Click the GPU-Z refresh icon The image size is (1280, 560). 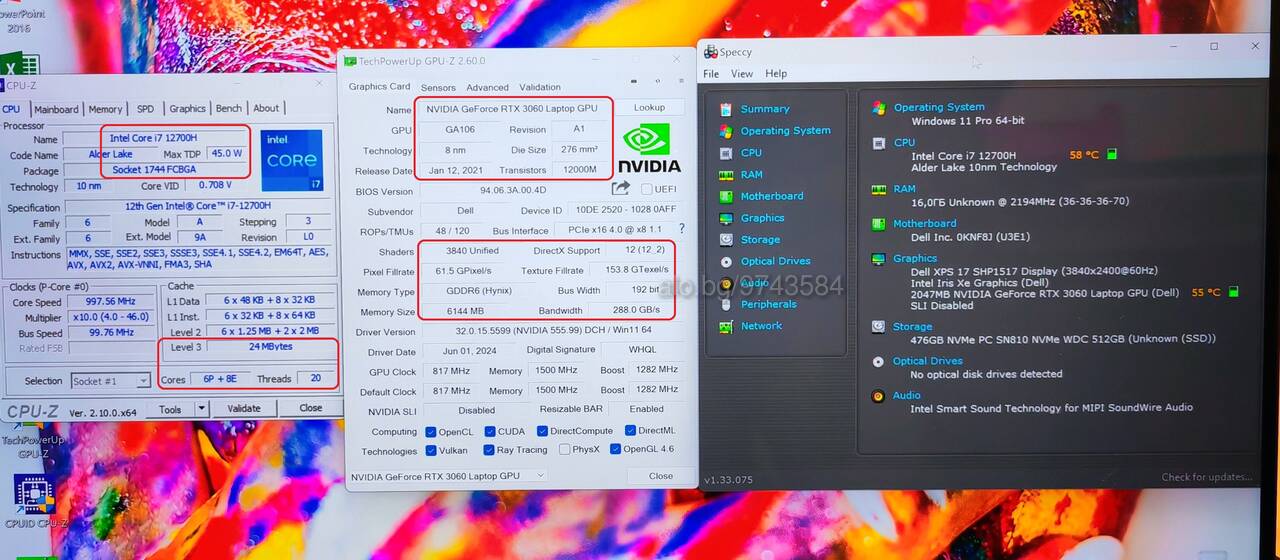coord(657,81)
